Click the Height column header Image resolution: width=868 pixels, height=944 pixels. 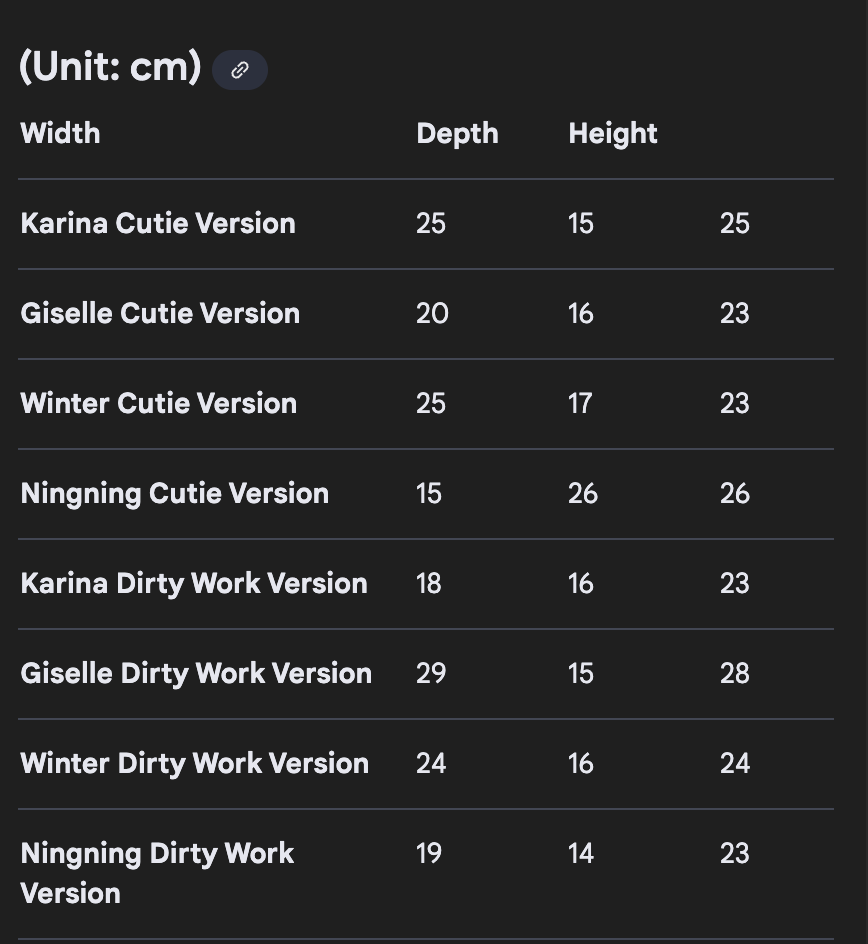tap(612, 133)
